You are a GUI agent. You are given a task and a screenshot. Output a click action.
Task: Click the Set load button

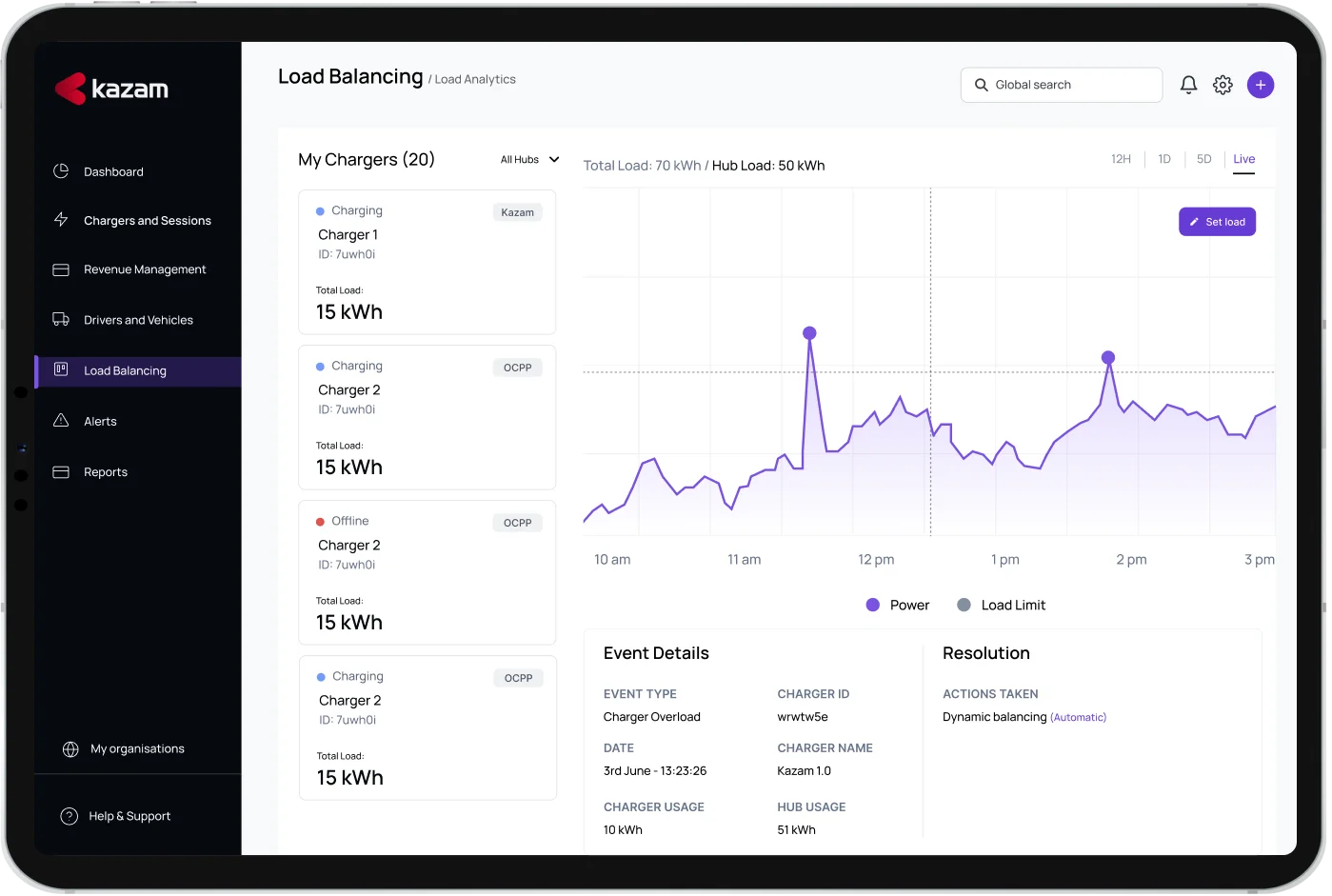point(1217,222)
